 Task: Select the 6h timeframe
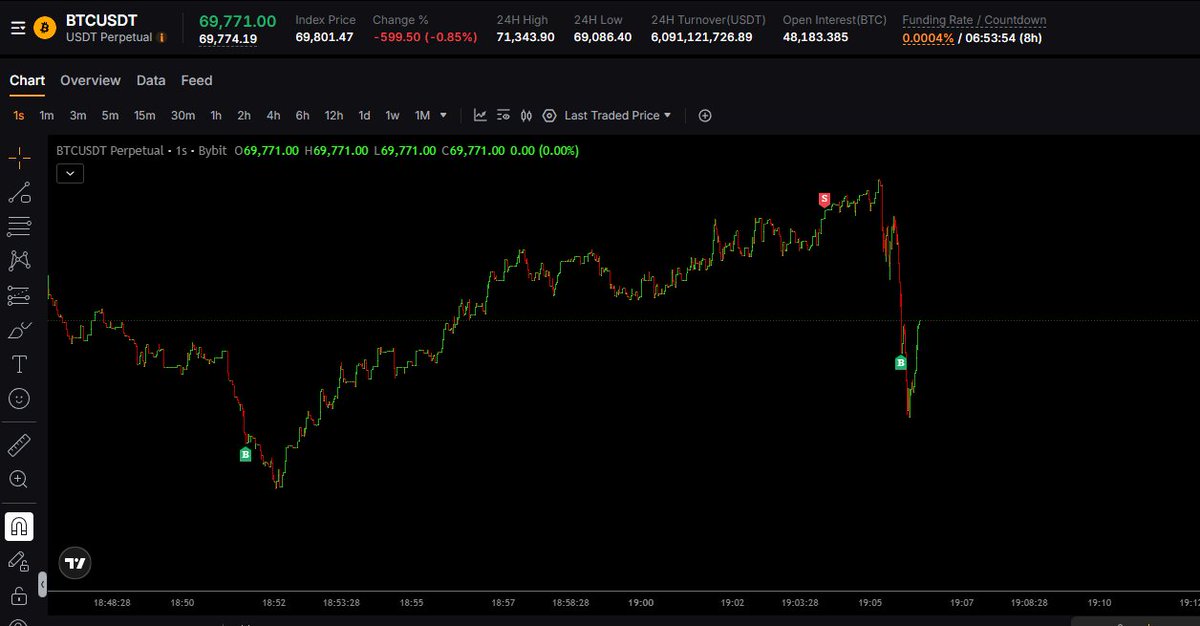click(302, 115)
